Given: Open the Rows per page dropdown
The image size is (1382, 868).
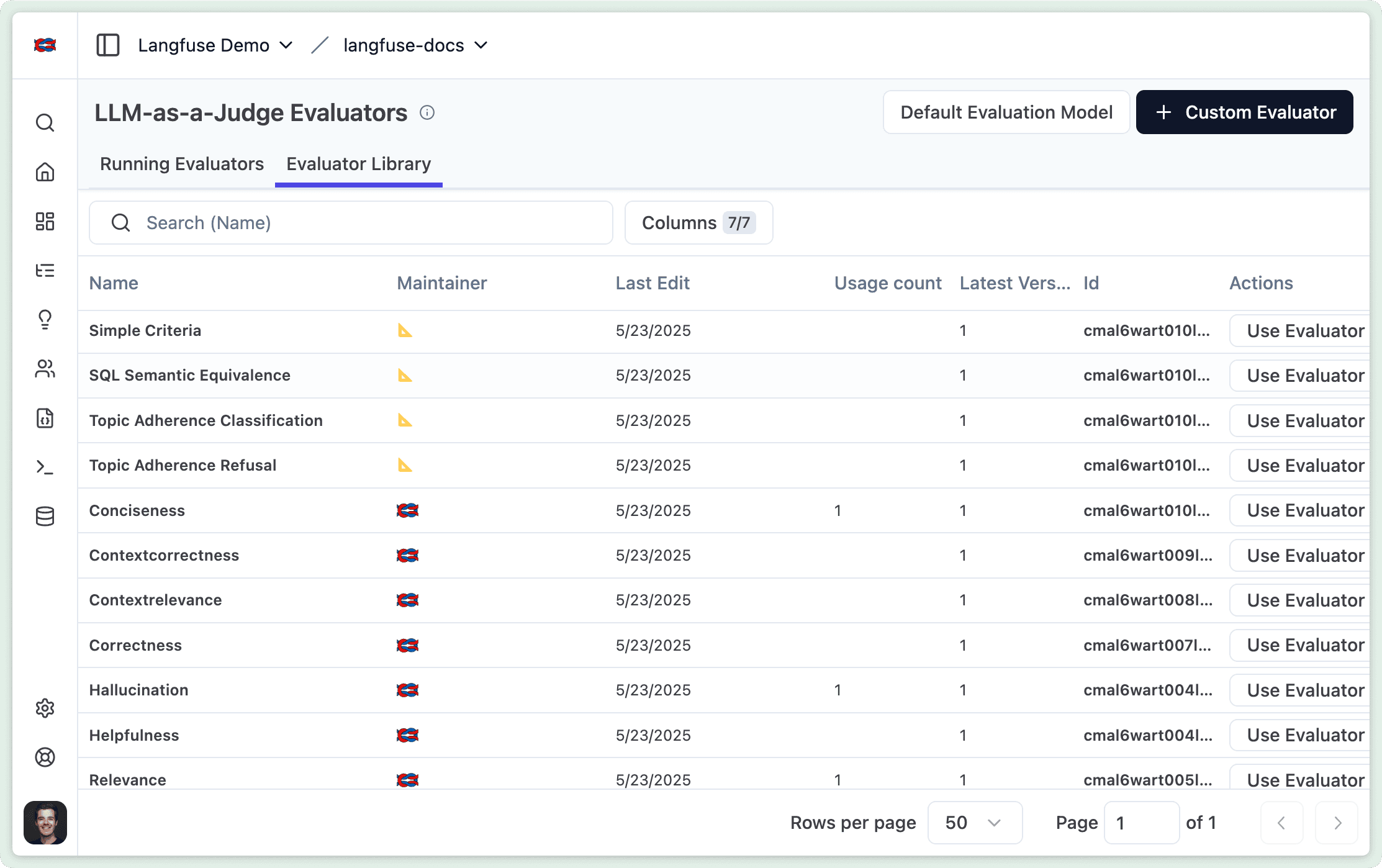Looking at the screenshot, I should tap(974, 822).
